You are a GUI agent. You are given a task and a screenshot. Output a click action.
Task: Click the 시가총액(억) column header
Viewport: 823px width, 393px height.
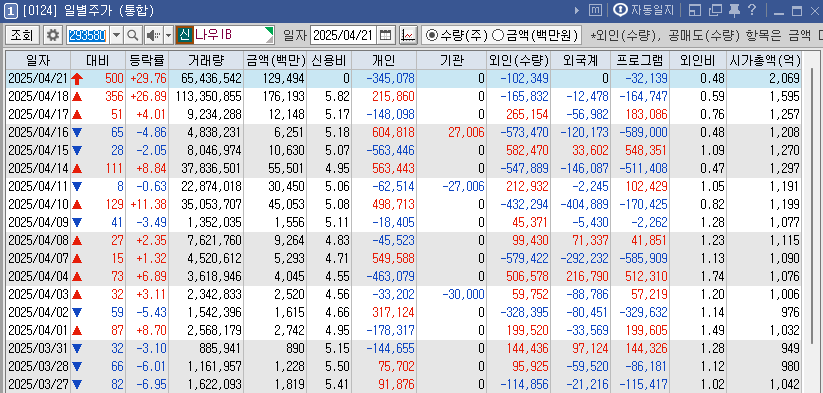[x=764, y=60]
